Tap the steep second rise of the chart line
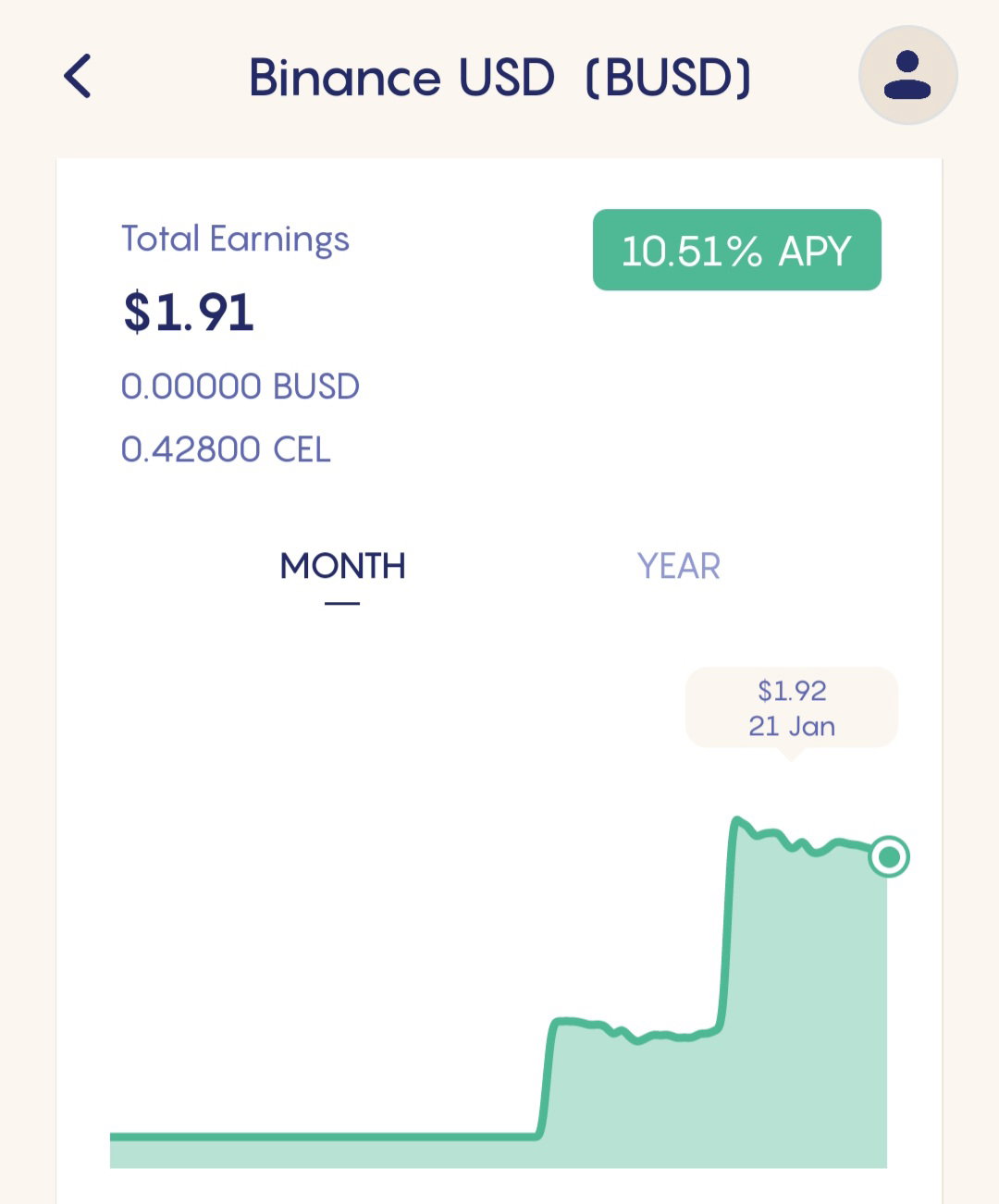Image resolution: width=999 pixels, height=1204 pixels. (727, 925)
